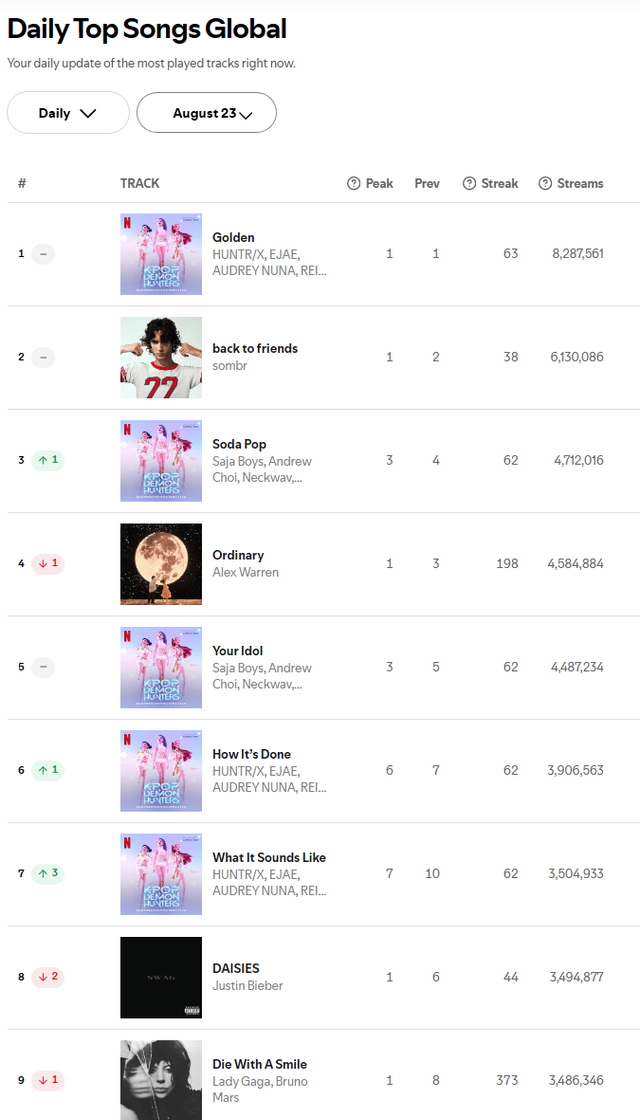Open the August 23 date picker
The image size is (640, 1120).
pos(206,112)
